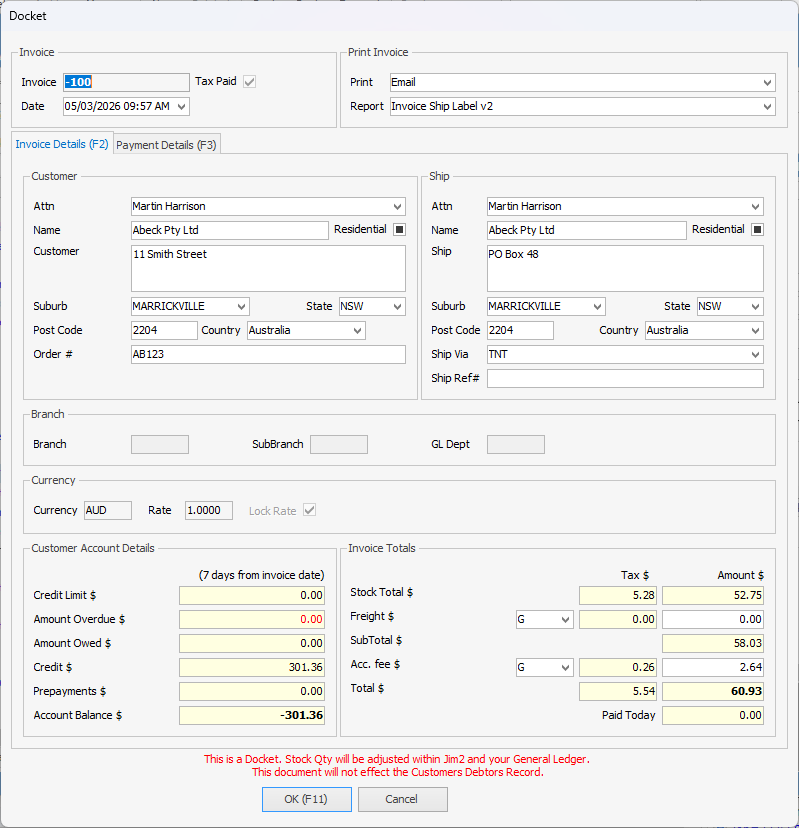Click the Branch field
The image size is (799, 828).
[160, 445]
